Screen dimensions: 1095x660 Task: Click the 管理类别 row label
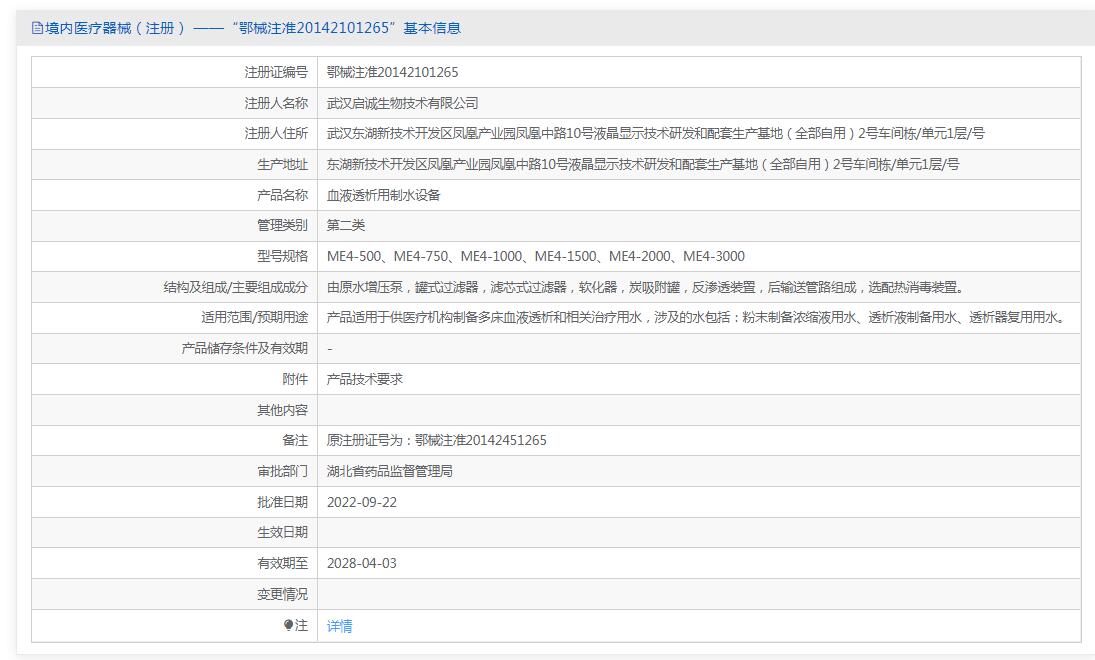coord(282,225)
